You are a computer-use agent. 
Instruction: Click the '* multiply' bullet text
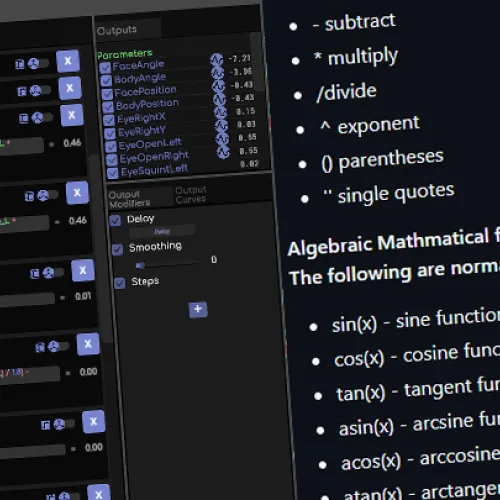pos(356,56)
